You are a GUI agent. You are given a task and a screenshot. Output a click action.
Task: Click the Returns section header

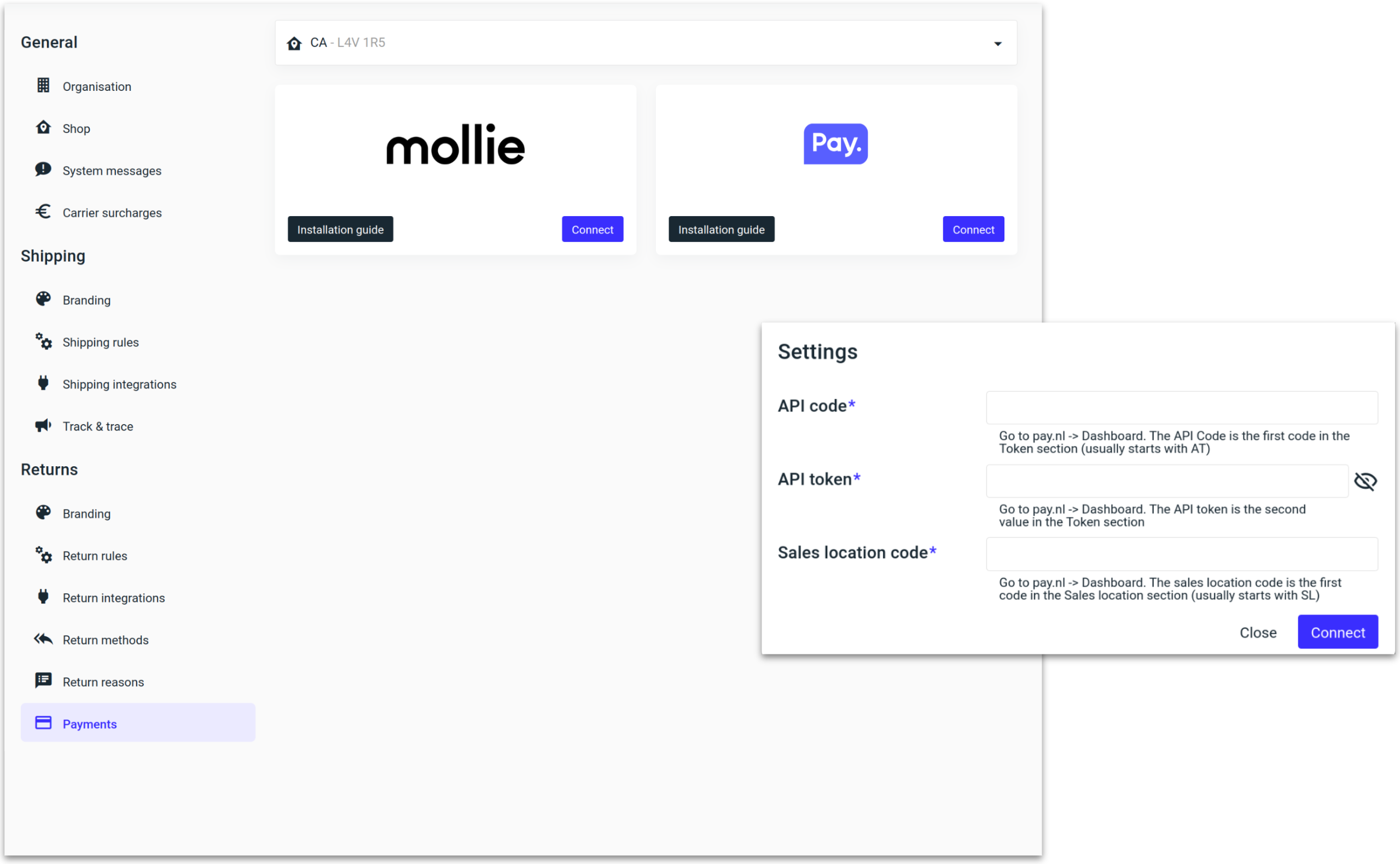click(50, 470)
